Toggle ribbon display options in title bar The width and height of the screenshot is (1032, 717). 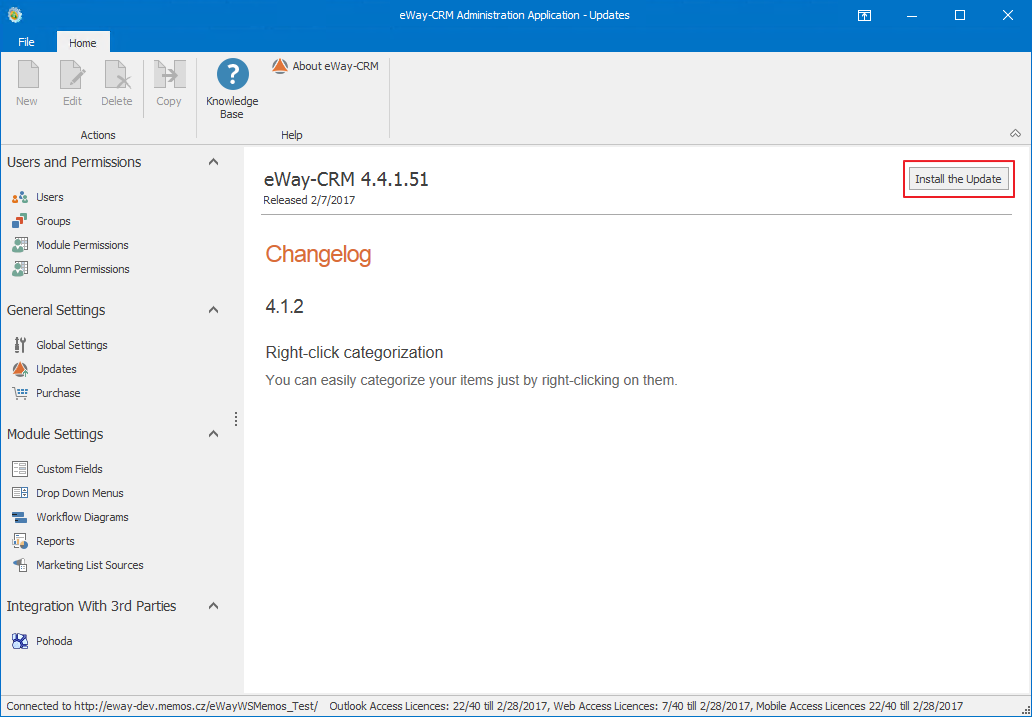(865, 15)
